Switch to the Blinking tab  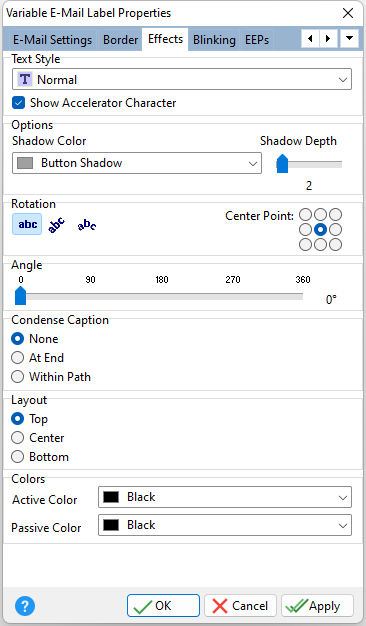pos(214,40)
